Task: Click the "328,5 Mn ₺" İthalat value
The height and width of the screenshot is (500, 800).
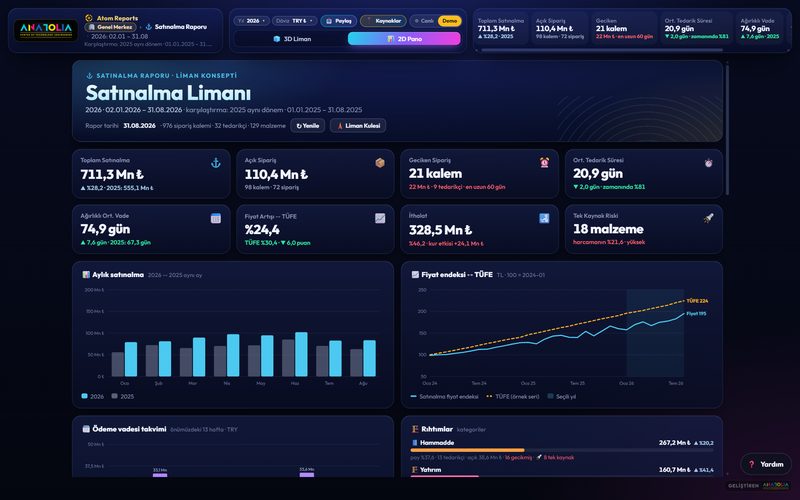Action: click(x=440, y=230)
